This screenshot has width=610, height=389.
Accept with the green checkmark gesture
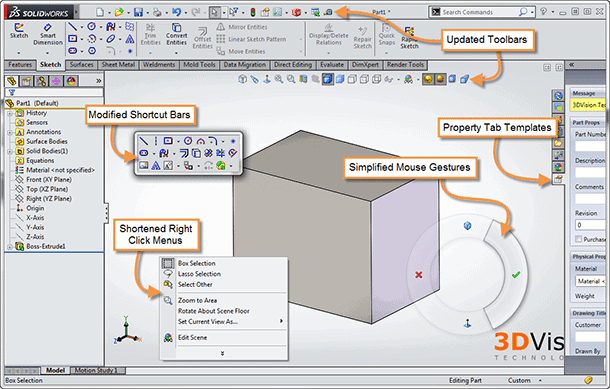tap(516, 275)
